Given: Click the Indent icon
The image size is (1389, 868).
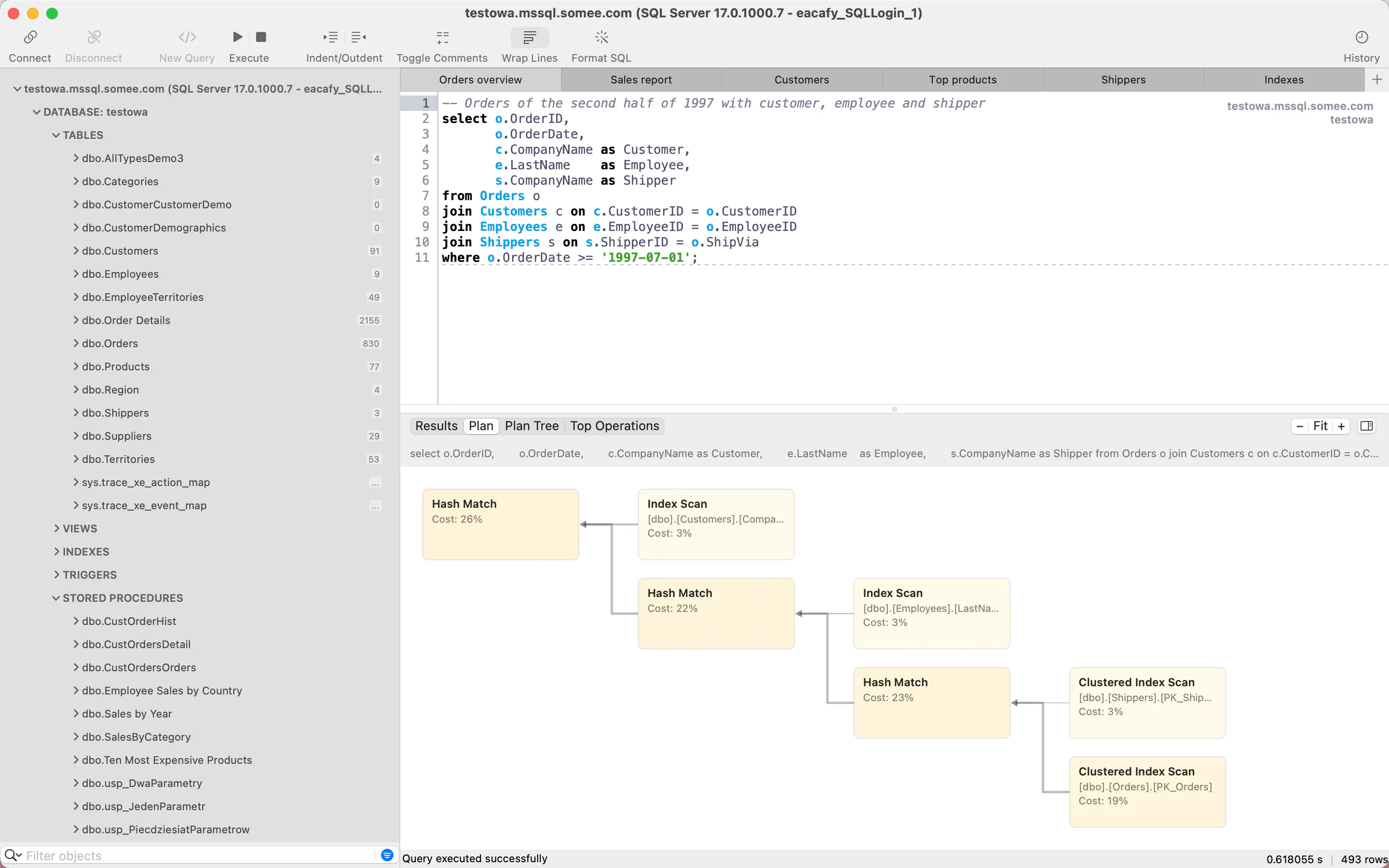Looking at the screenshot, I should (x=330, y=37).
